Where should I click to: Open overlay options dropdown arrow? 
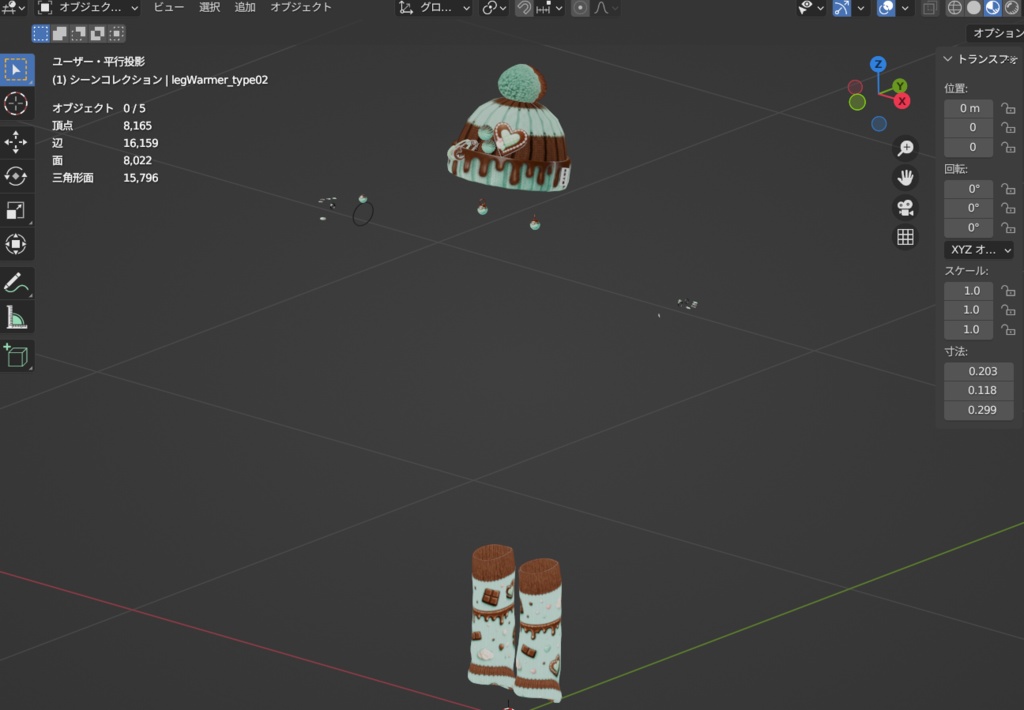click(x=905, y=8)
